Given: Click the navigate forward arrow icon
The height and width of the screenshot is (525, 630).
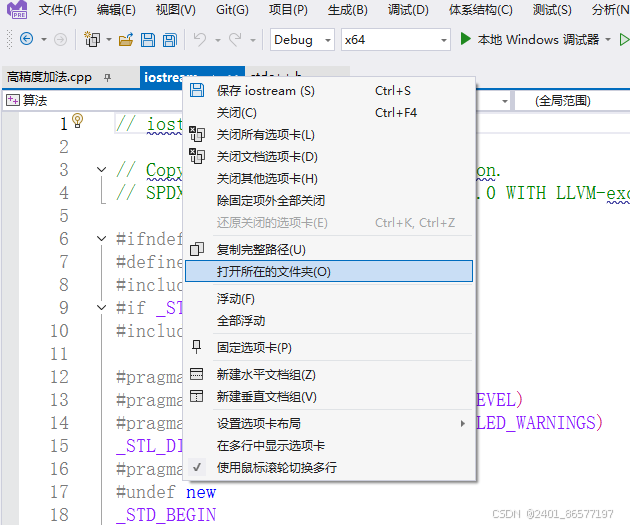Looking at the screenshot, I should tap(60, 39).
